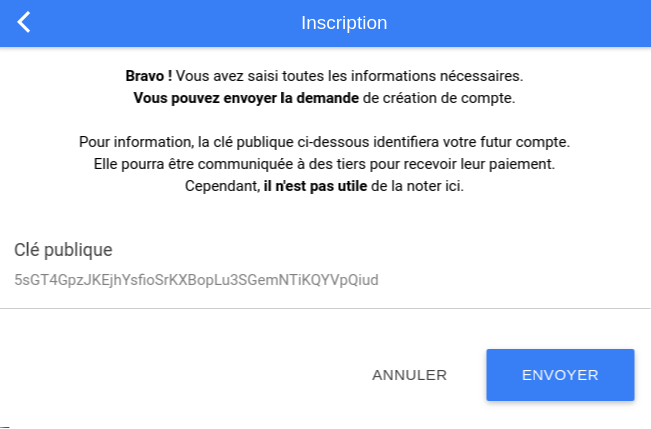Click the blue header bar beside the title
The image size is (651, 429).
coord(519,23)
